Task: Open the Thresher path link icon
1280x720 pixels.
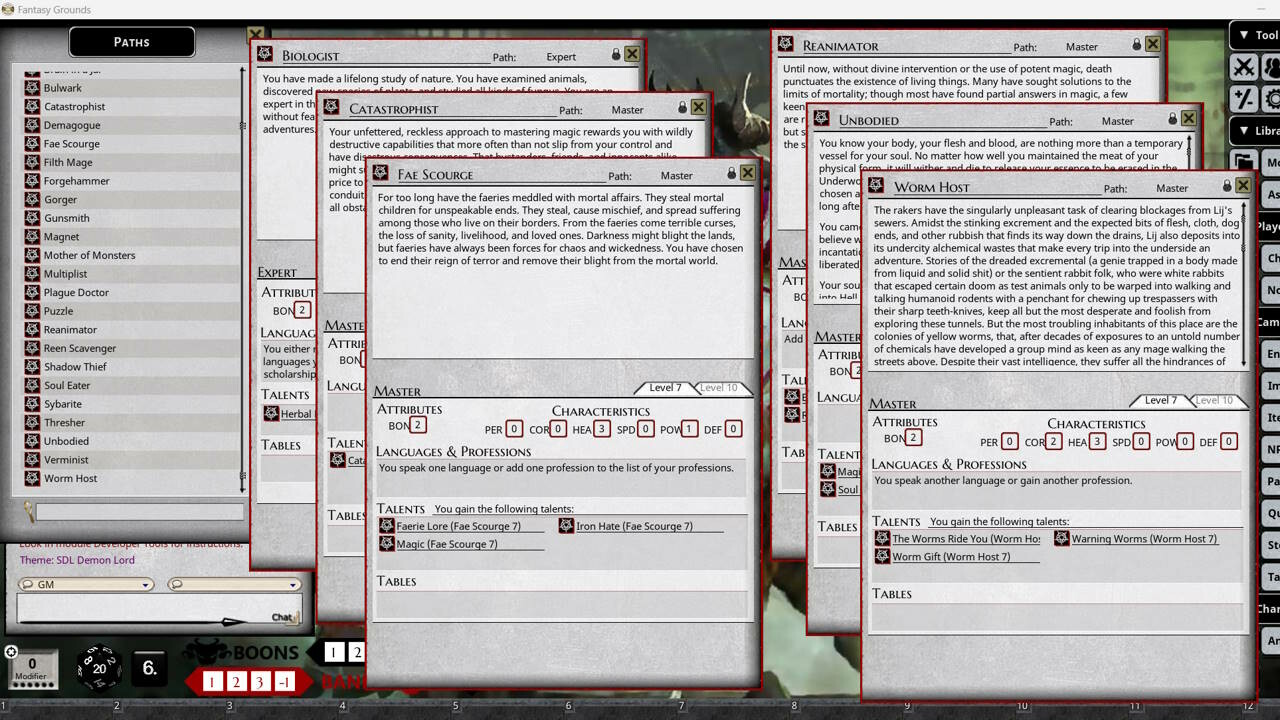Action: pyautogui.click(x=32, y=422)
